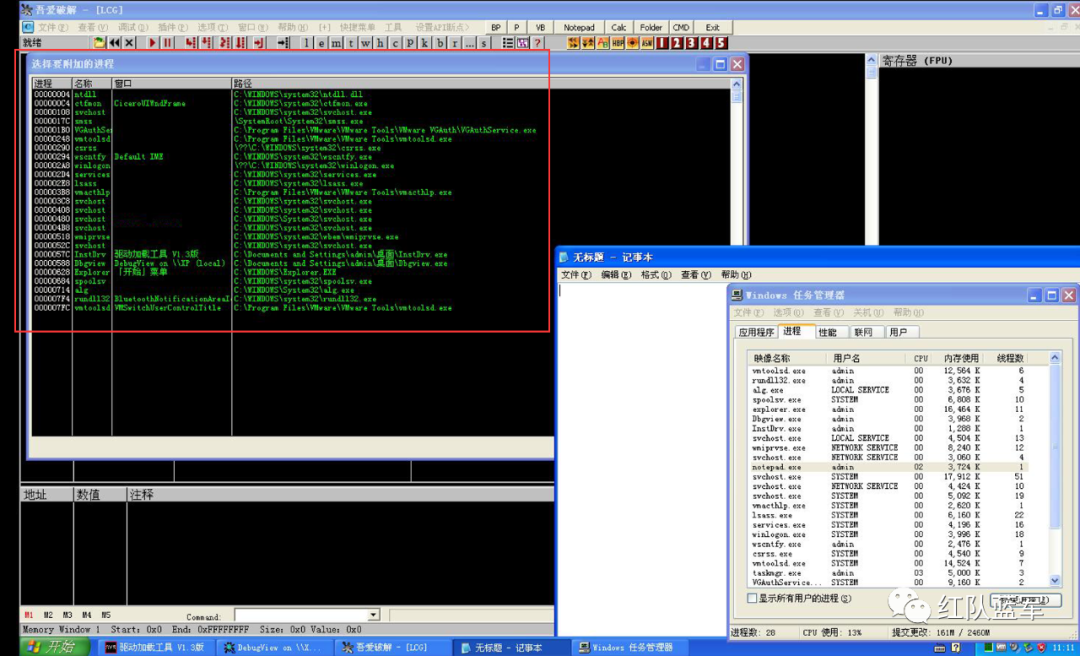Screen dimensions: 1080x656
Task: Launch Notepad from OllyDbg top bar
Action: click(579, 28)
